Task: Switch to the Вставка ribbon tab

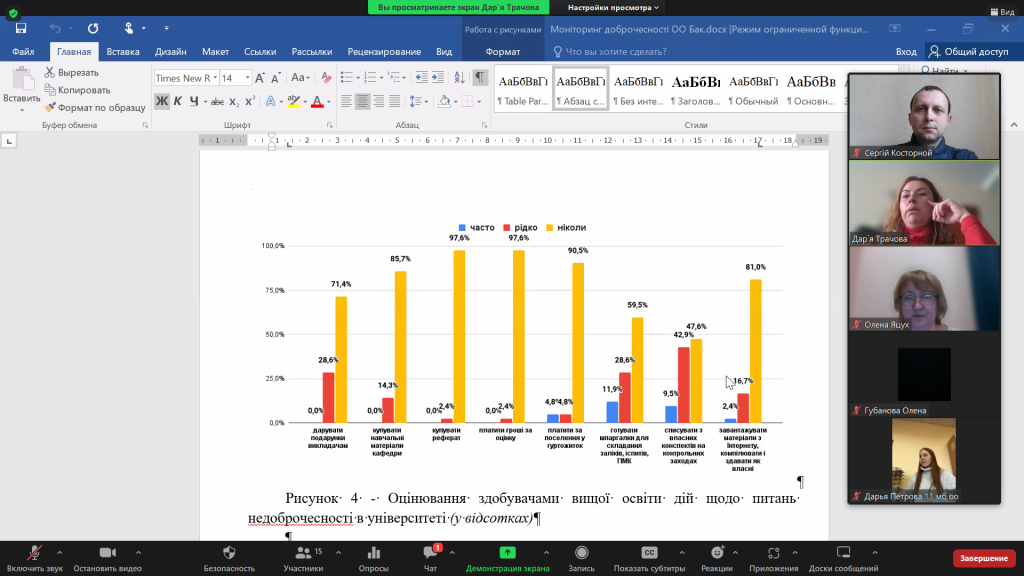Action: pos(123,52)
